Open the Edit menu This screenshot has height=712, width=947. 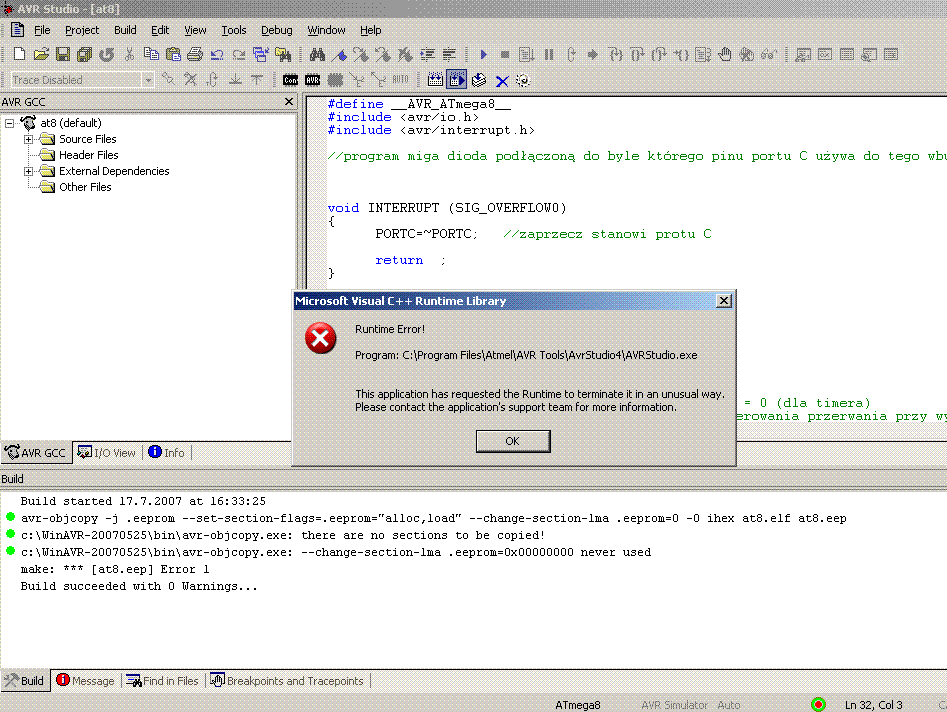click(x=159, y=30)
